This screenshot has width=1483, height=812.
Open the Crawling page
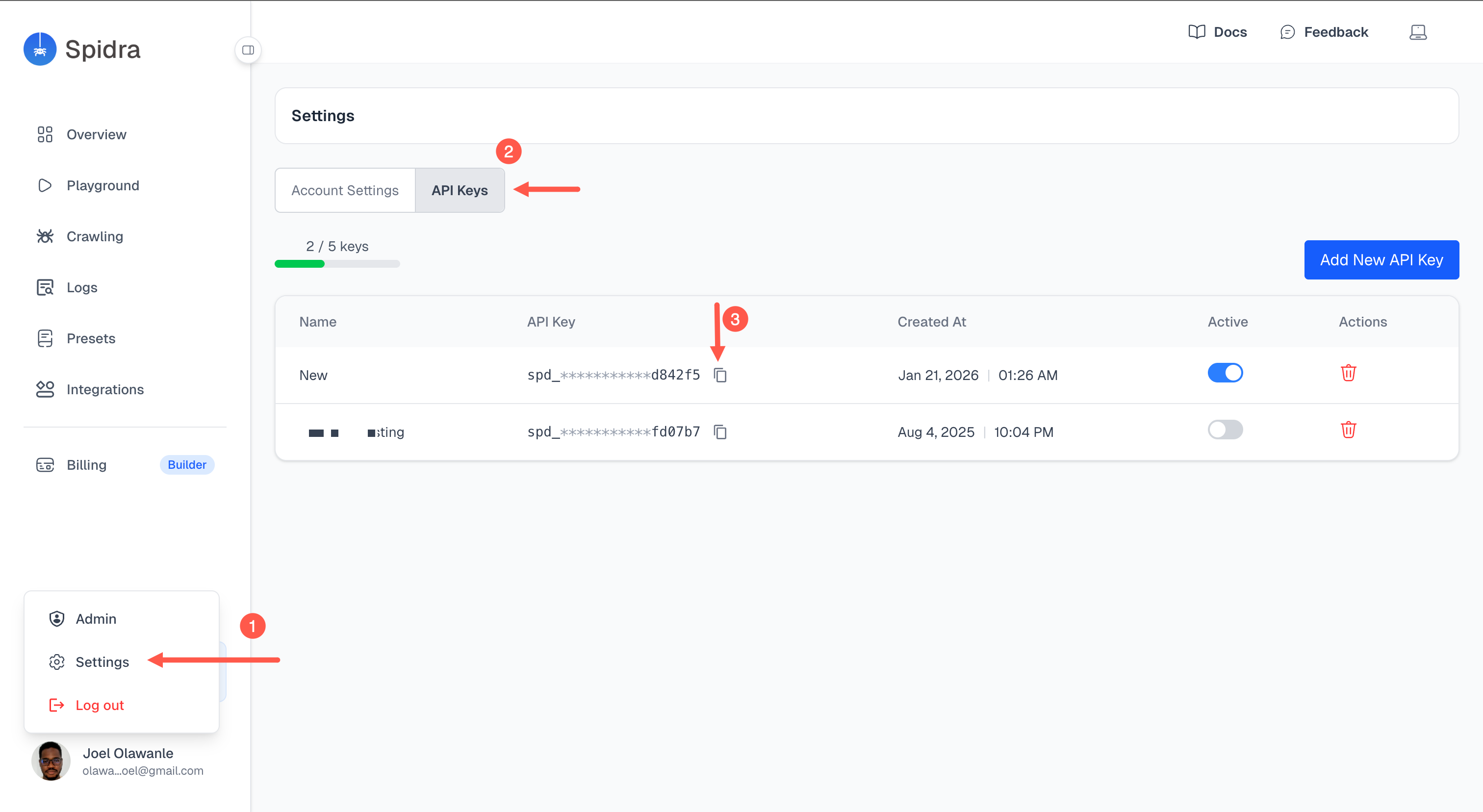click(x=95, y=236)
